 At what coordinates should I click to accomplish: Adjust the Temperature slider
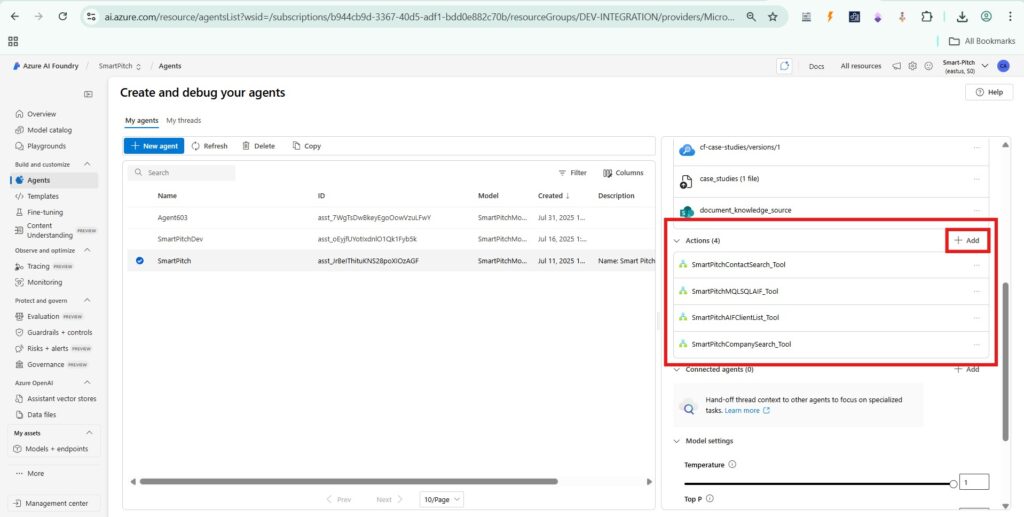[x=952, y=483]
